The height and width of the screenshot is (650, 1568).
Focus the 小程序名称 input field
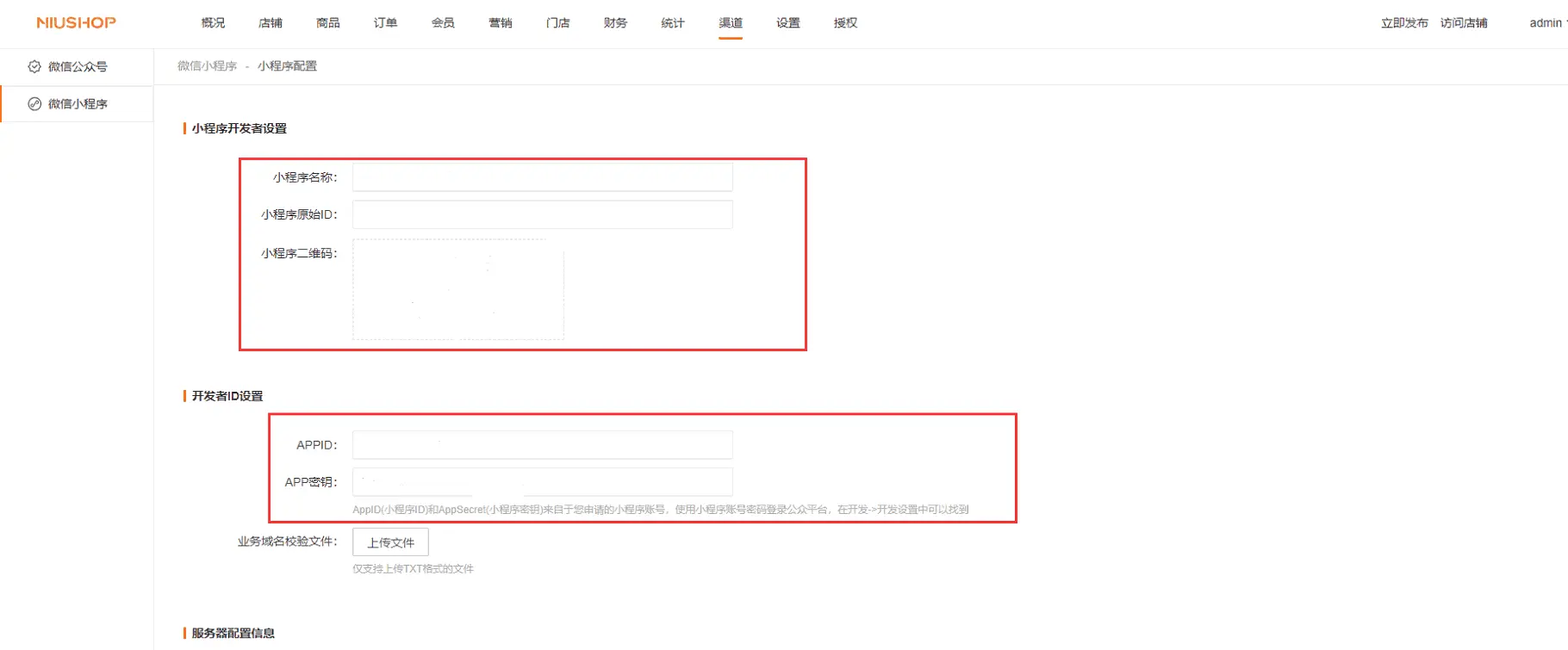pos(542,177)
